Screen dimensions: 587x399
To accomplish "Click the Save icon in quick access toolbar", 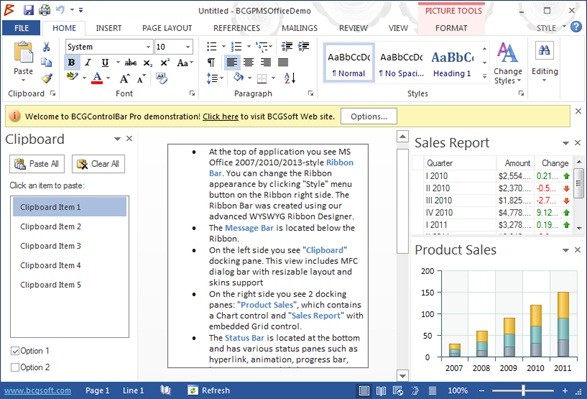I will (28, 10).
